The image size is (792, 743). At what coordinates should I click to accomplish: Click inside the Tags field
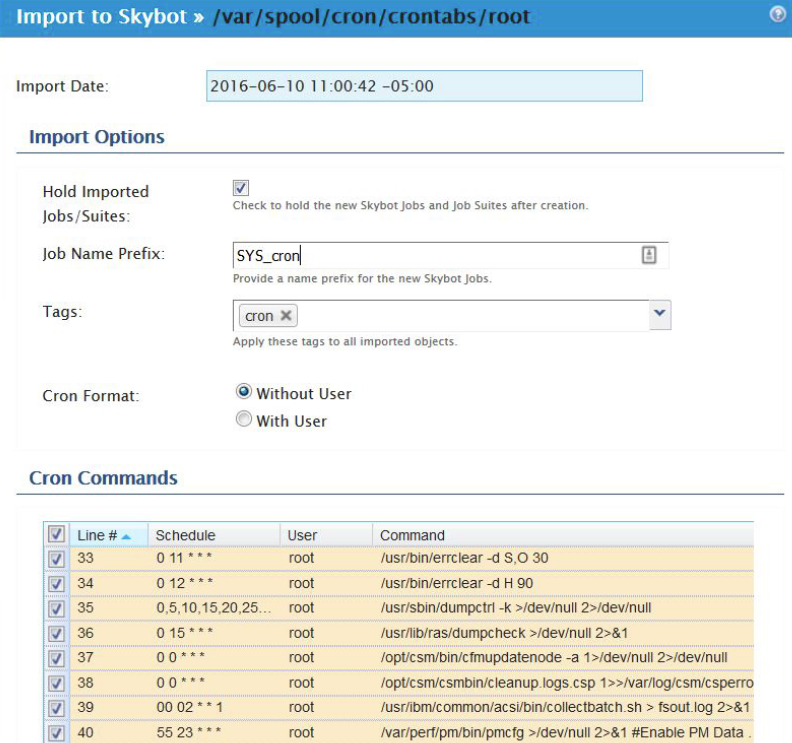tap(440, 316)
